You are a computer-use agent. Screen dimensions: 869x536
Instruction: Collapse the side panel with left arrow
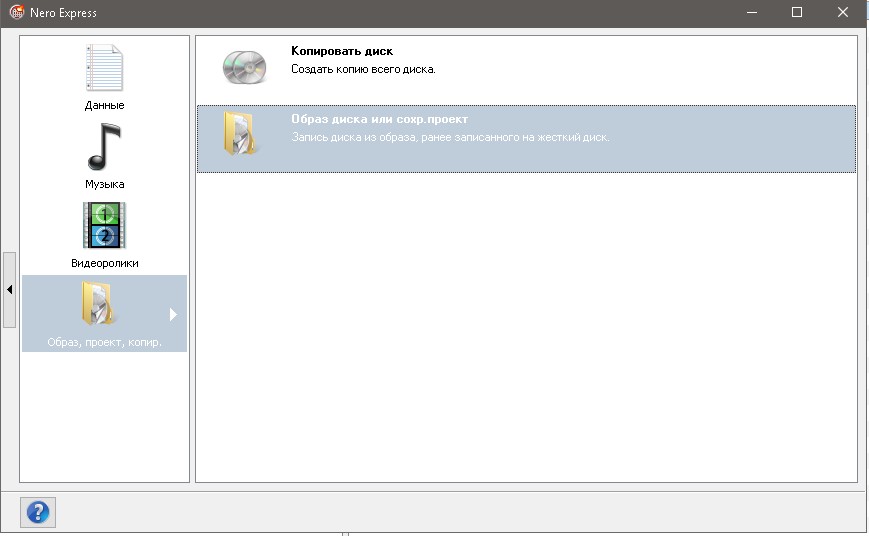pos(9,289)
